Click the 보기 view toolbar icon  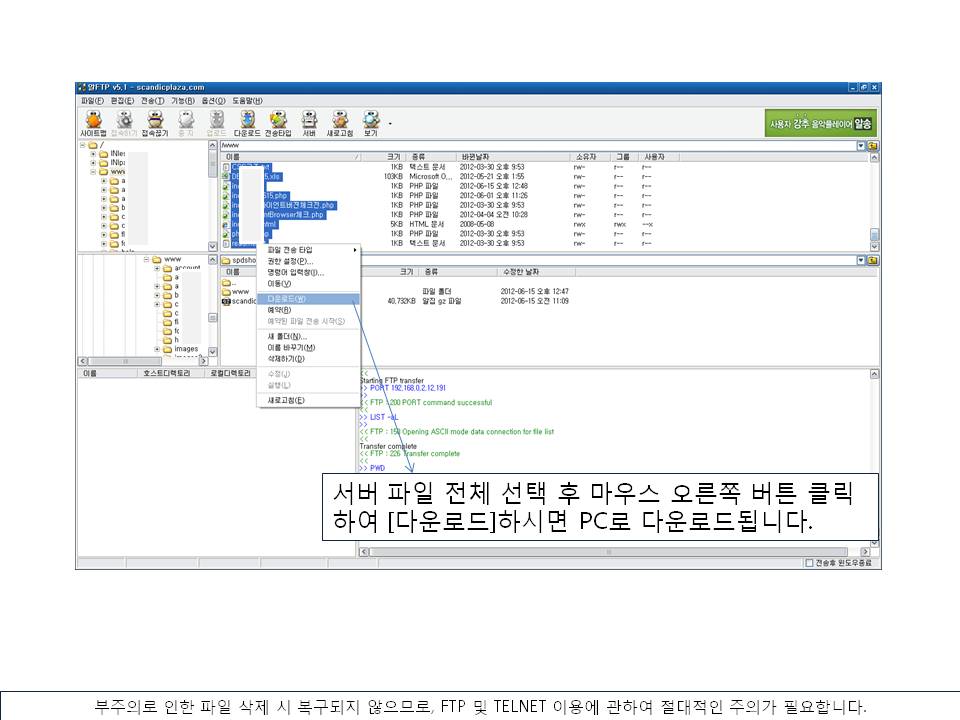[x=370, y=122]
